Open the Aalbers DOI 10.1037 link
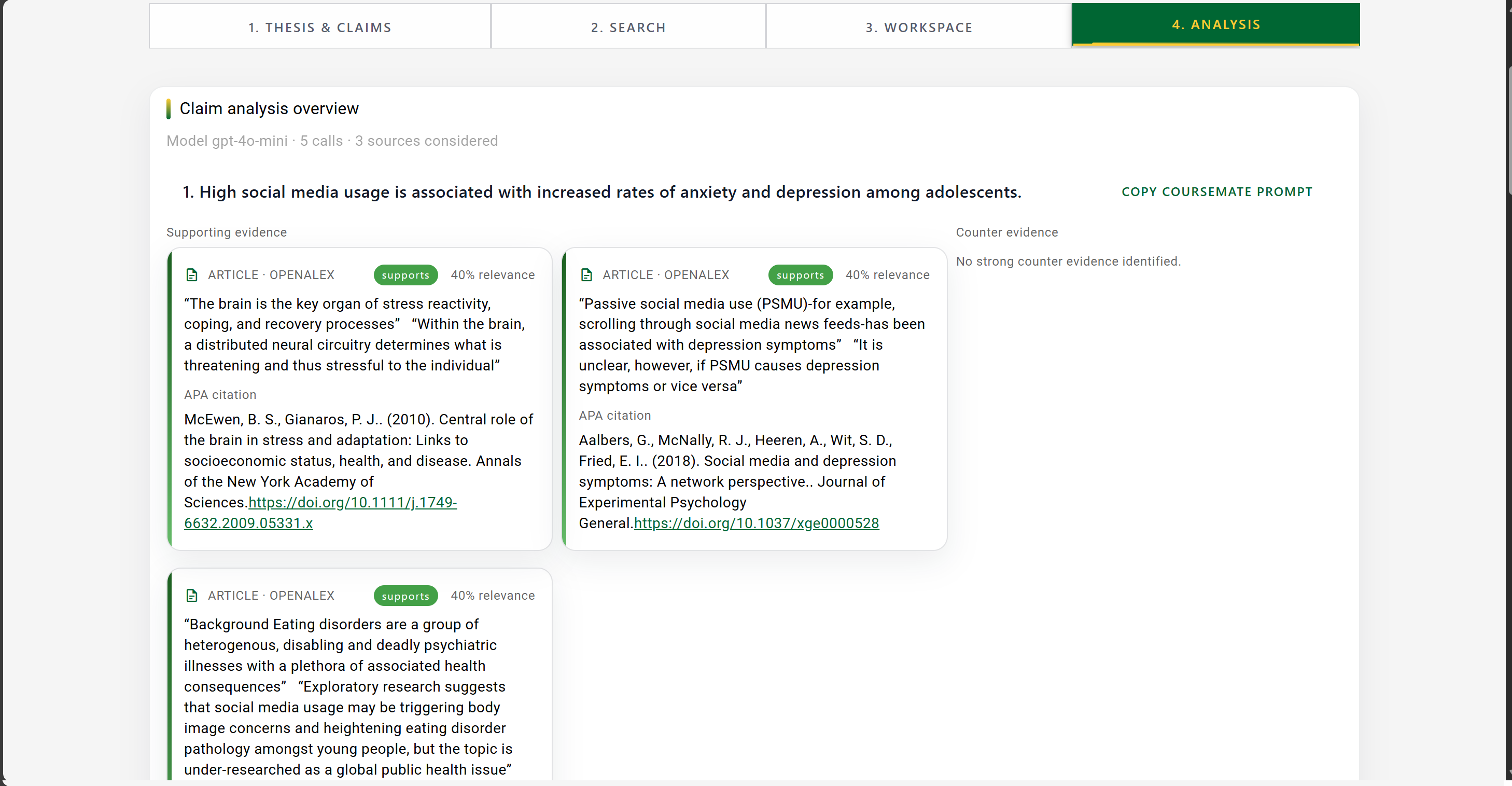 pos(756,523)
